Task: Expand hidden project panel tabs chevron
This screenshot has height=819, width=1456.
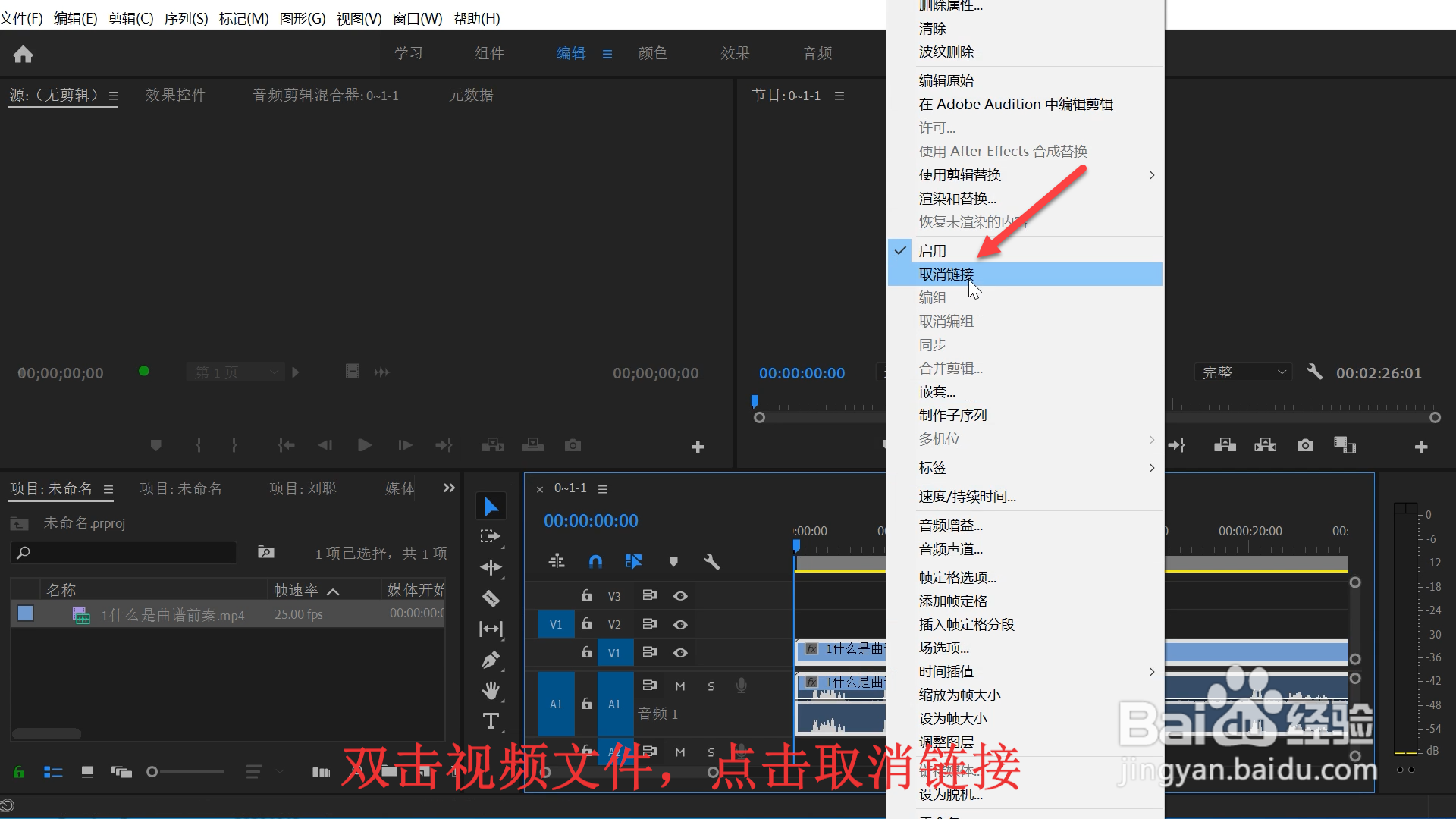Action: (449, 488)
